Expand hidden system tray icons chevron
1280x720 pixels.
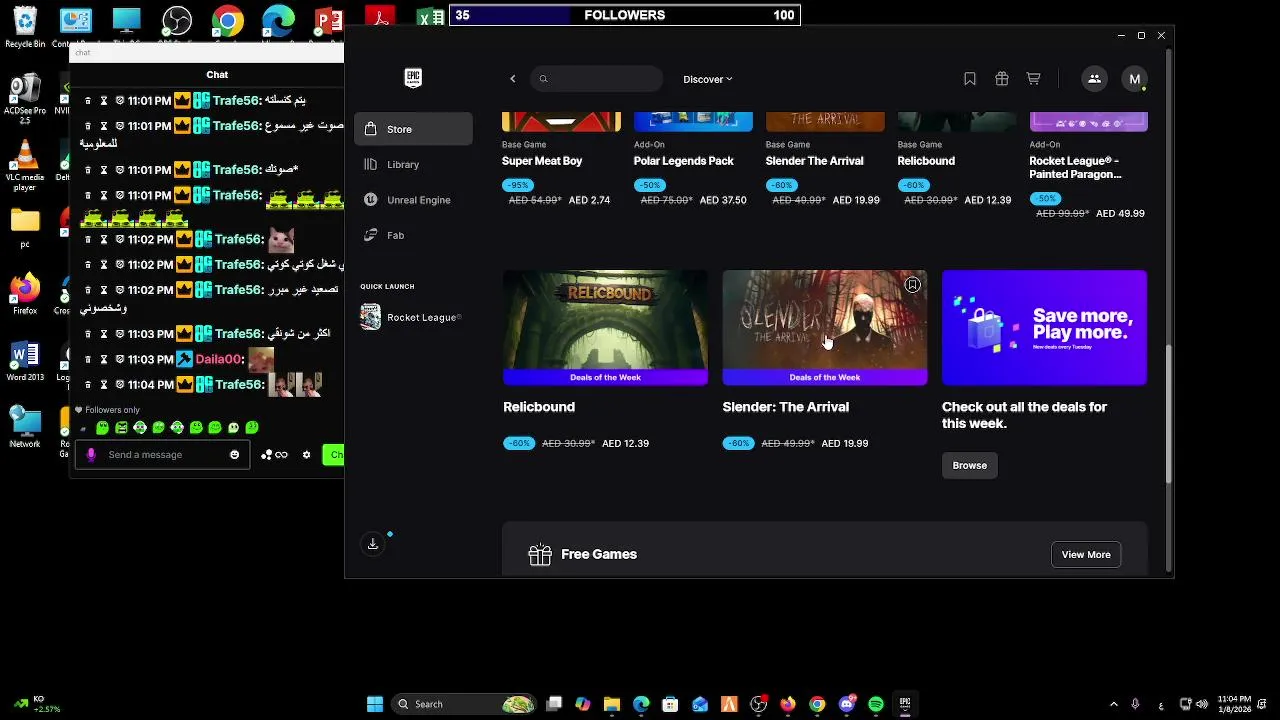click(1114, 704)
